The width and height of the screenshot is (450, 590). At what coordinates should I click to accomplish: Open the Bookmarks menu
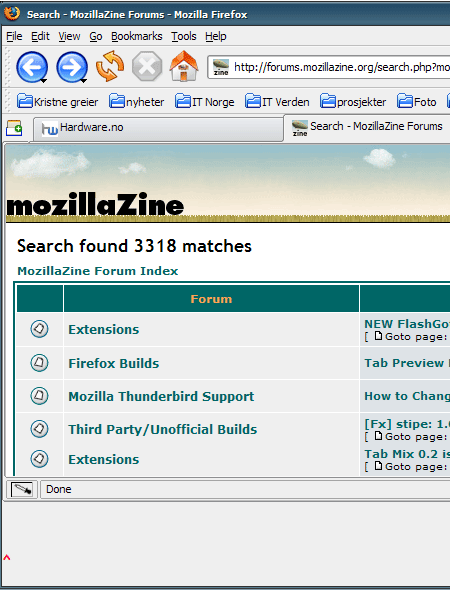pyautogui.click(x=137, y=36)
